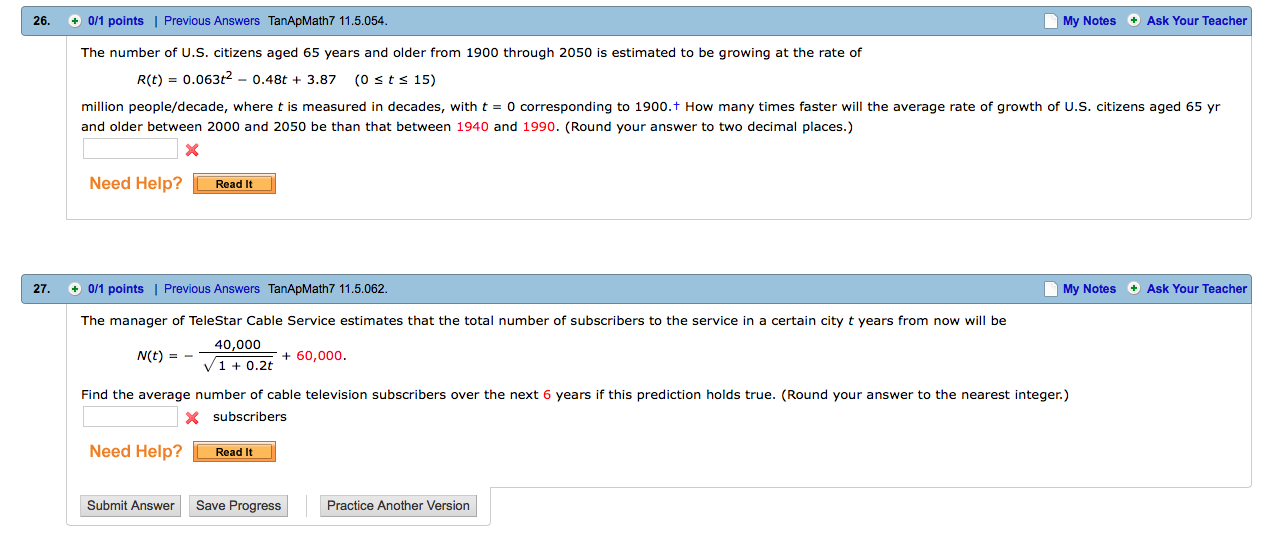Open the dagger footnote after 1900
The image size is (1261, 538).
pyautogui.click(x=678, y=106)
